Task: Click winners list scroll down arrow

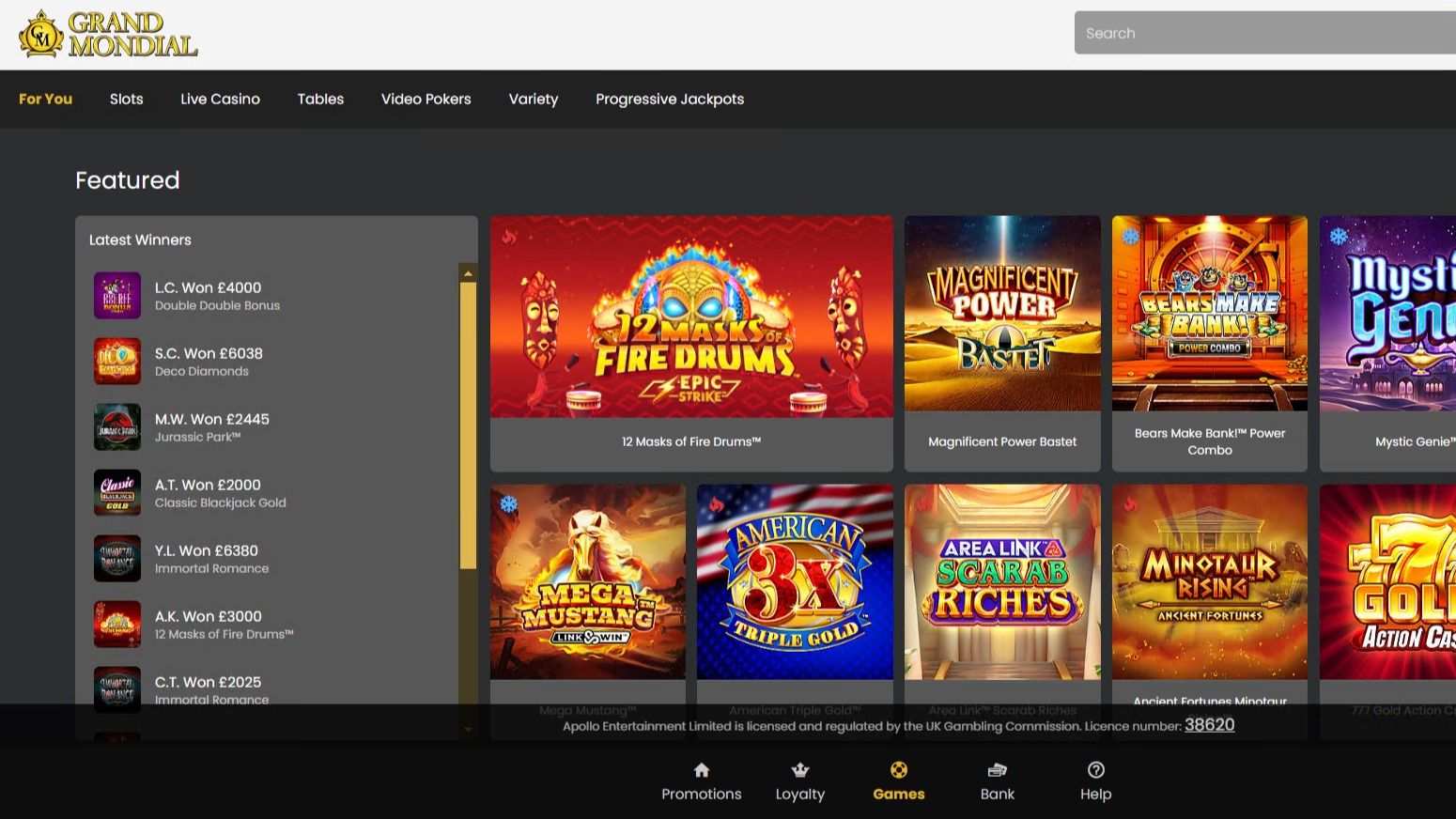Action: click(468, 730)
